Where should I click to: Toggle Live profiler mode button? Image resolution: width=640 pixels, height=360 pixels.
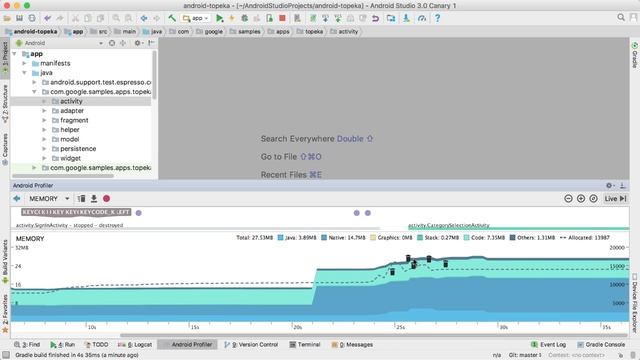pyautogui.click(x=615, y=198)
